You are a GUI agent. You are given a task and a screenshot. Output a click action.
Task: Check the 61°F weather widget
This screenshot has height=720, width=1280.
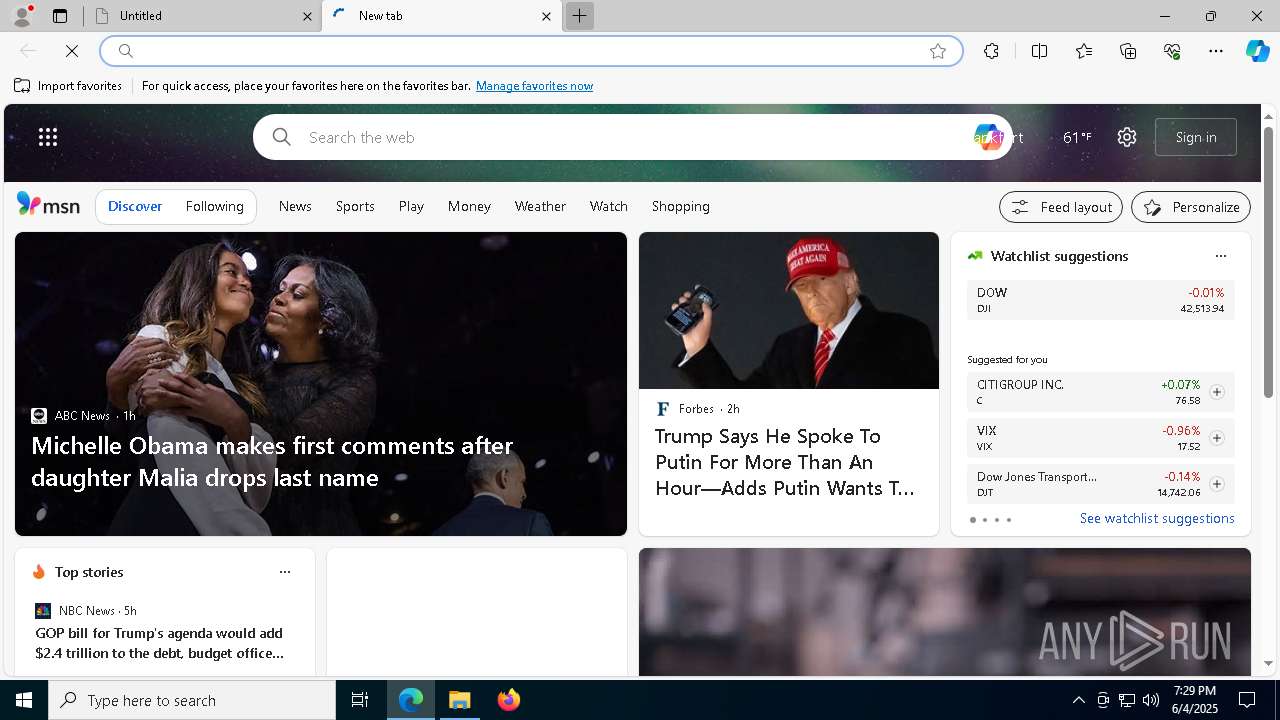tap(1077, 137)
